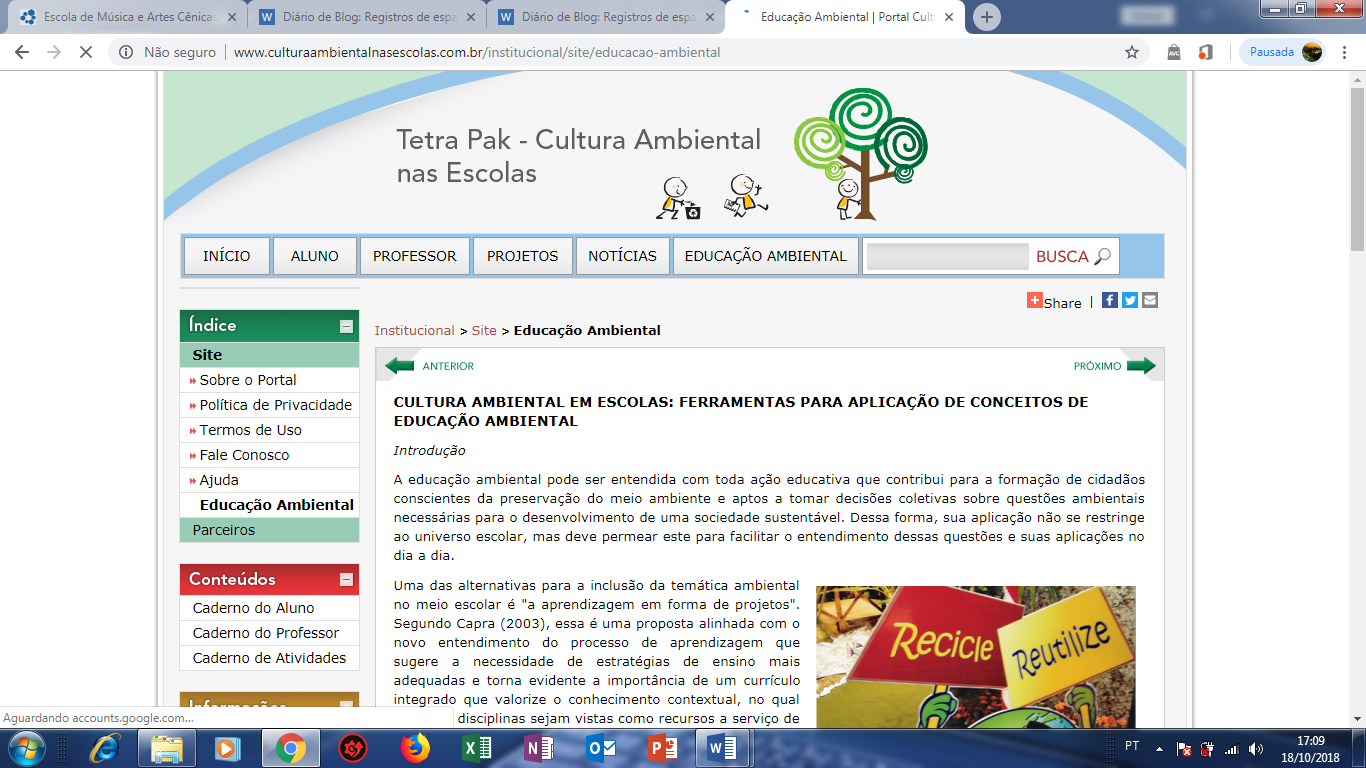Open Firefox from the taskbar
The height and width of the screenshot is (768, 1366).
click(414, 748)
